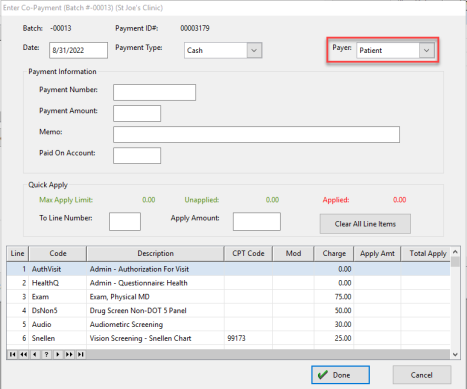The height and width of the screenshot is (389, 467).
Task: Click the Apply Amt column header
Action: coord(377,253)
